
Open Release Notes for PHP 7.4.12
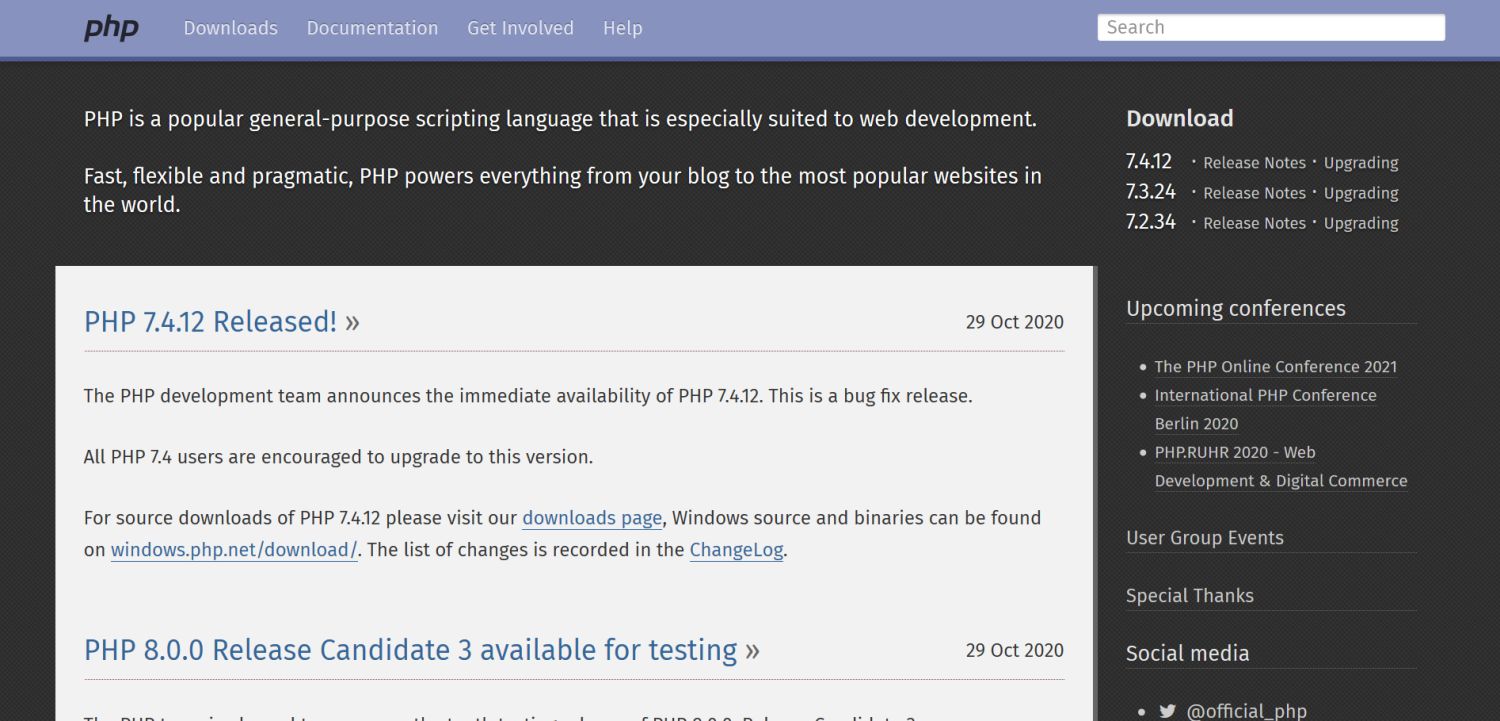(1255, 162)
